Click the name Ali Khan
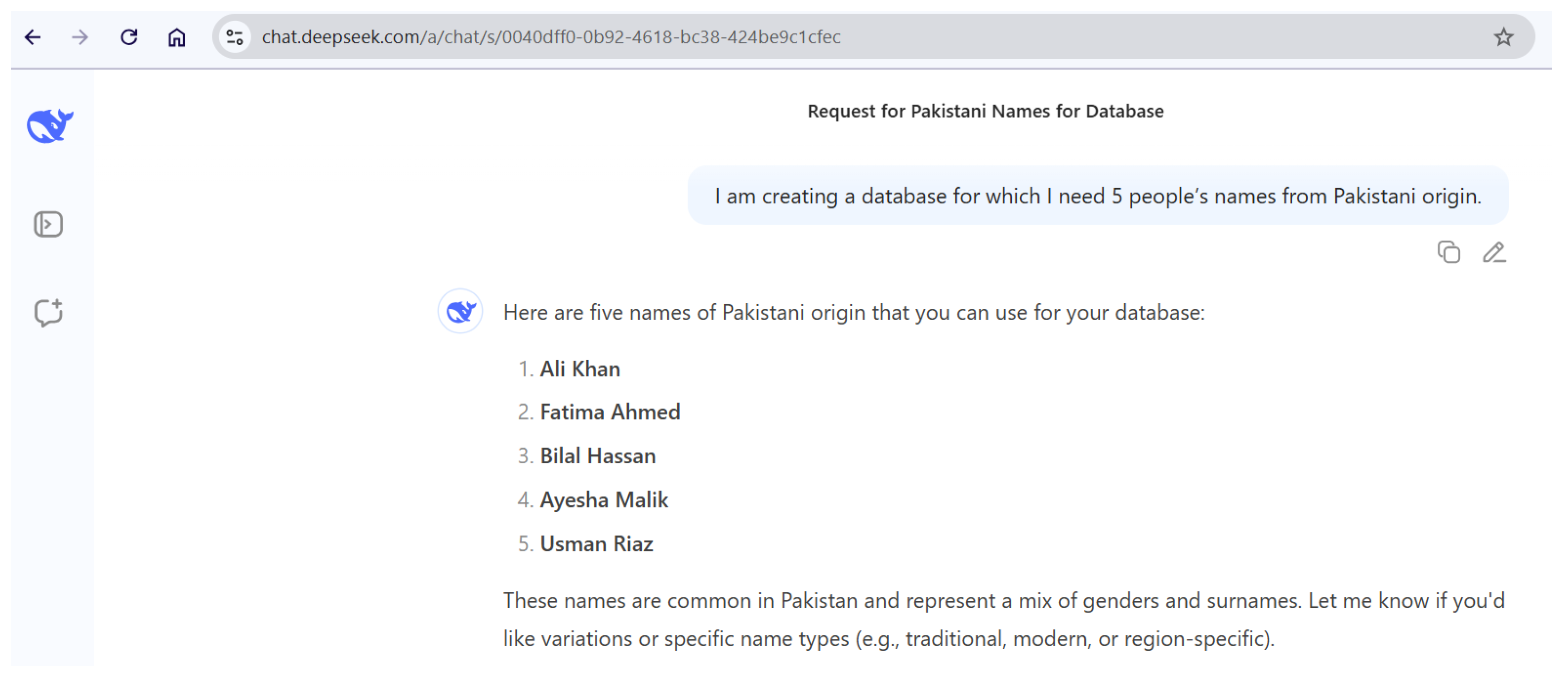 [579, 369]
